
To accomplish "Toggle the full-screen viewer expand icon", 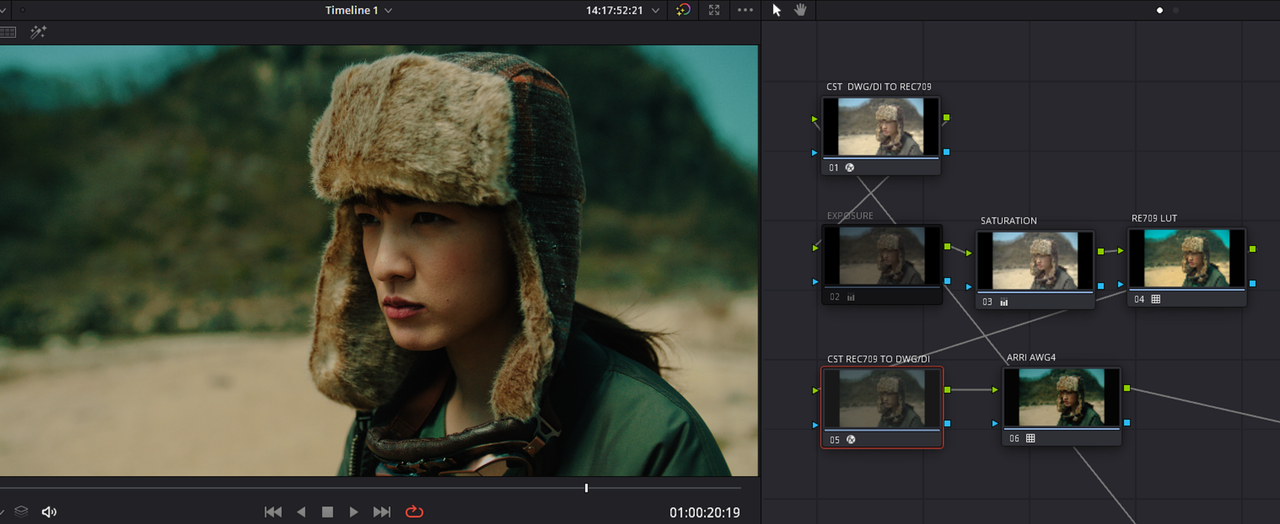I will [714, 10].
